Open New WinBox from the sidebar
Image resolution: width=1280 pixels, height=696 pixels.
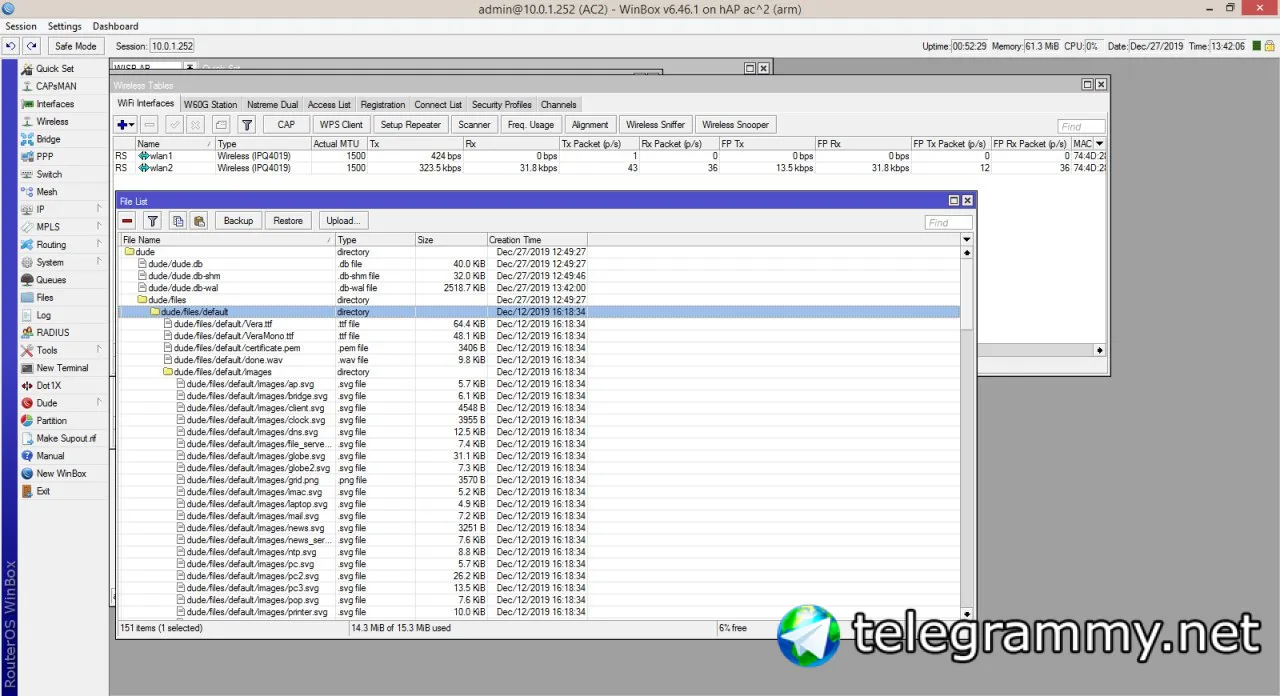point(61,473)
